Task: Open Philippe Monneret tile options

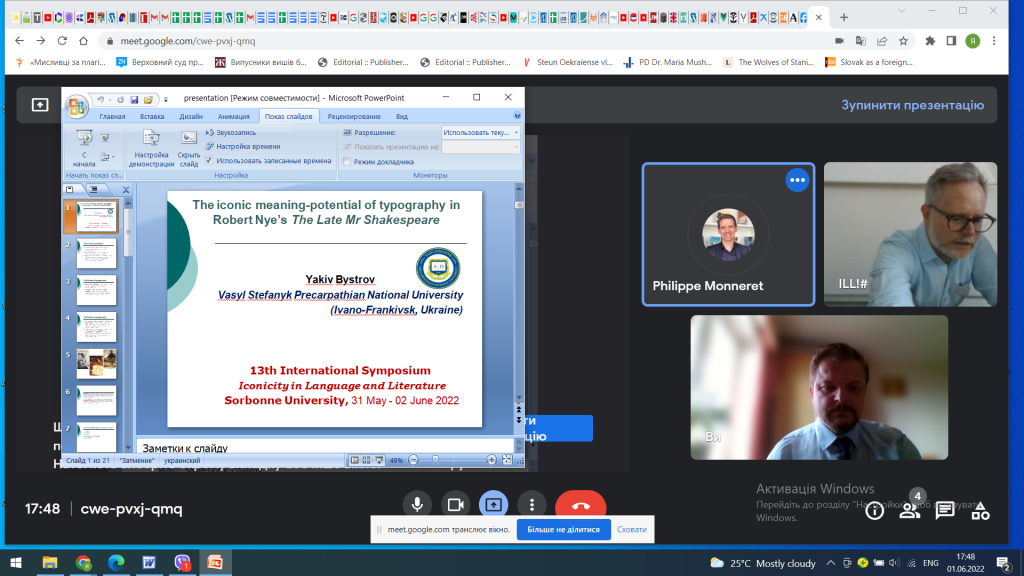Action: [797, 180]
